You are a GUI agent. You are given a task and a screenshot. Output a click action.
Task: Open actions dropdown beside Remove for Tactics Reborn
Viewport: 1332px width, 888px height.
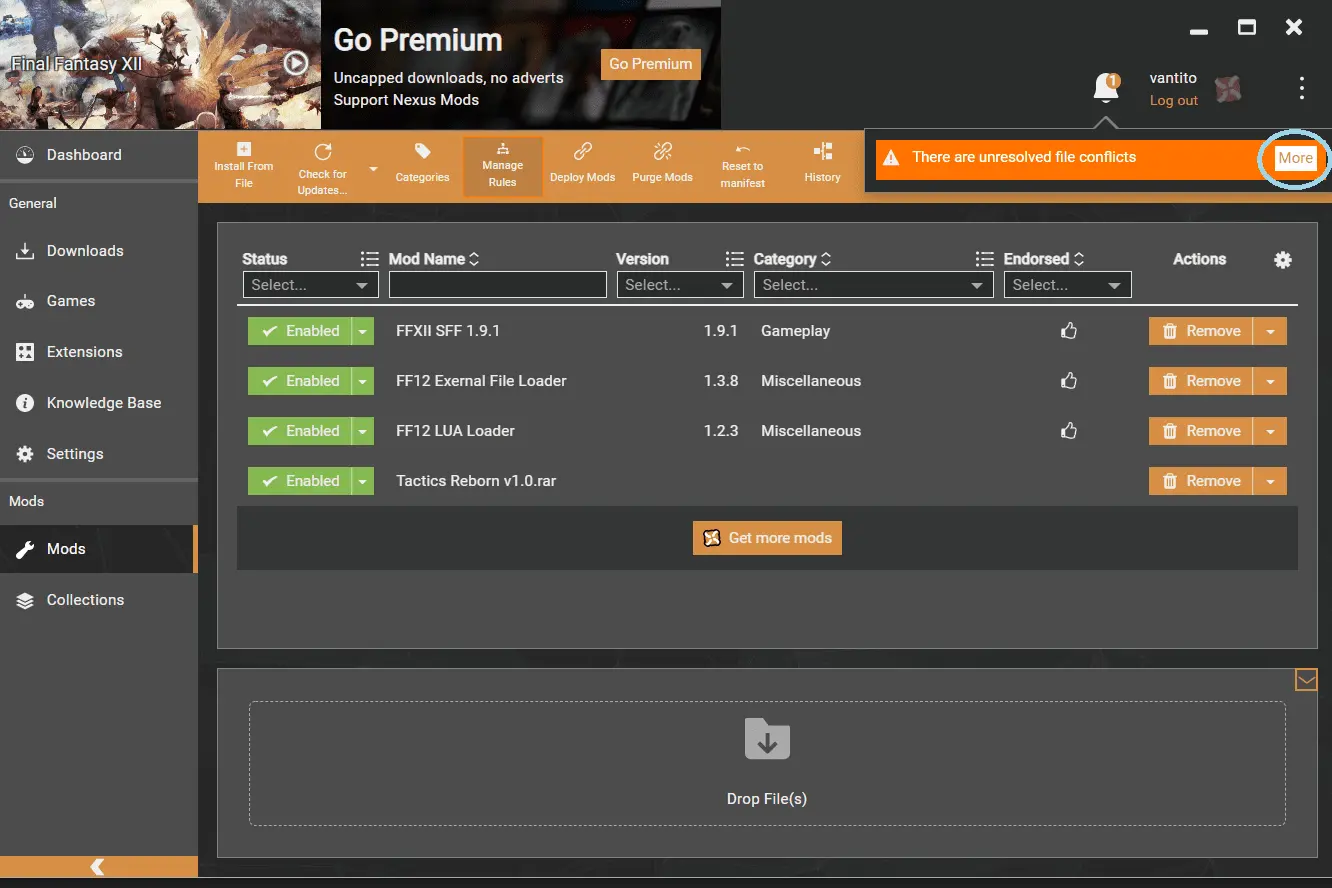pyautogui.click(x=1270, y=481)
